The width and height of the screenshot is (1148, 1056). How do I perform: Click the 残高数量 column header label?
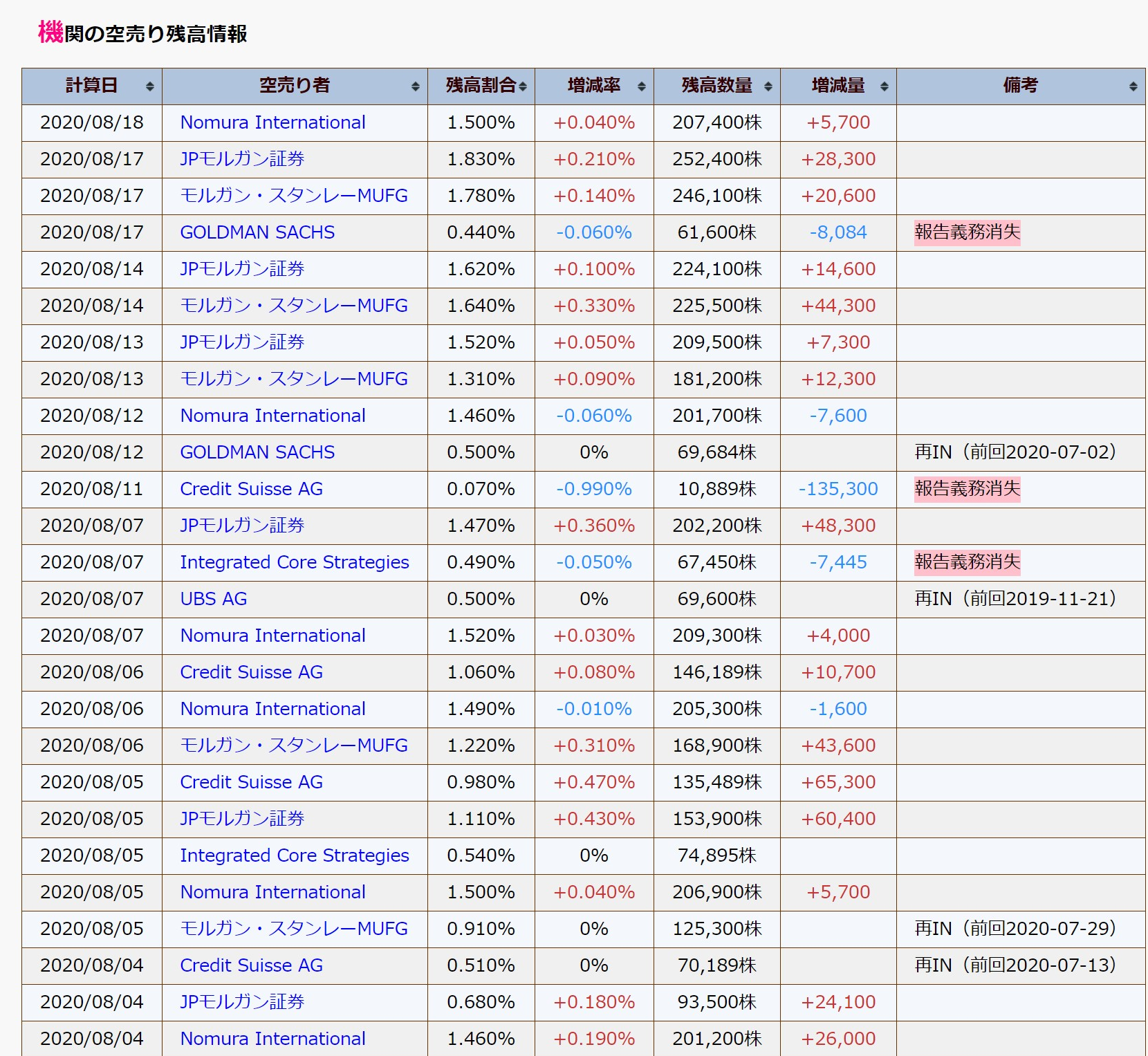[717, 86]
